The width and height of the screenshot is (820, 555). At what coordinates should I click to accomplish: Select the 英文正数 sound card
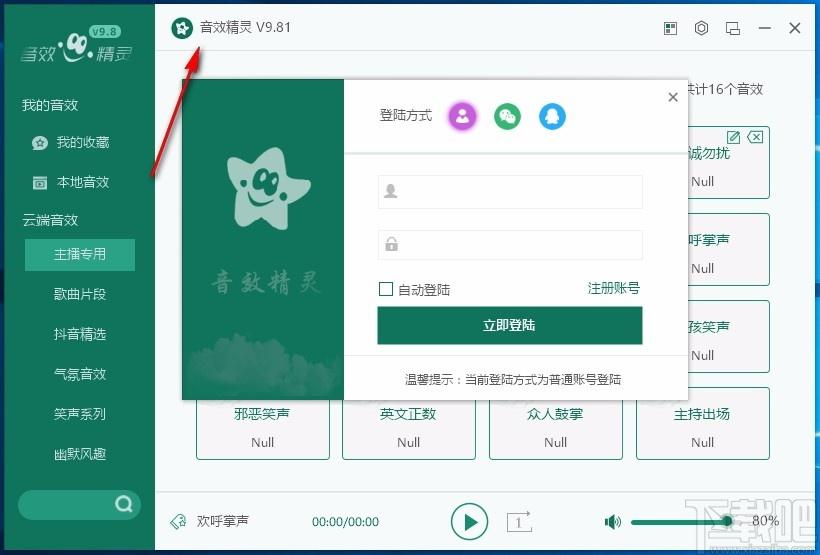[x=408, y=429]
